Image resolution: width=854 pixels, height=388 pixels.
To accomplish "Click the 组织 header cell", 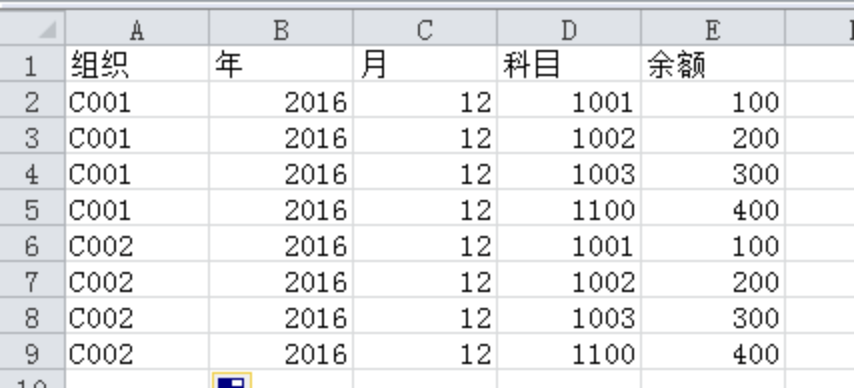I will tap(137, 64).
